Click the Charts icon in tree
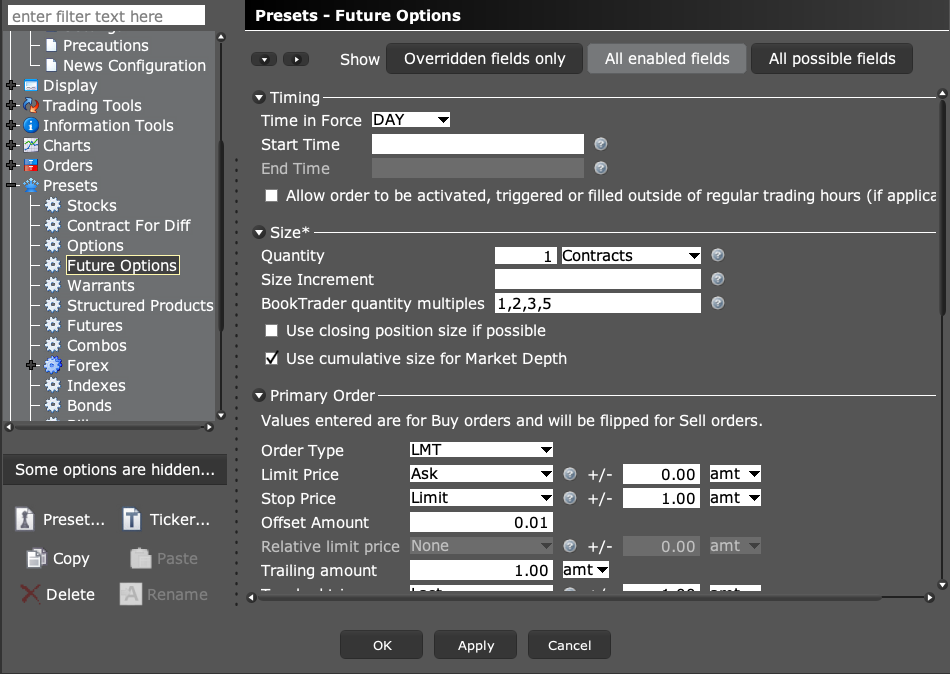Viewport: 950px width, 674px height. pyautogui.click(x=31, y=145)
